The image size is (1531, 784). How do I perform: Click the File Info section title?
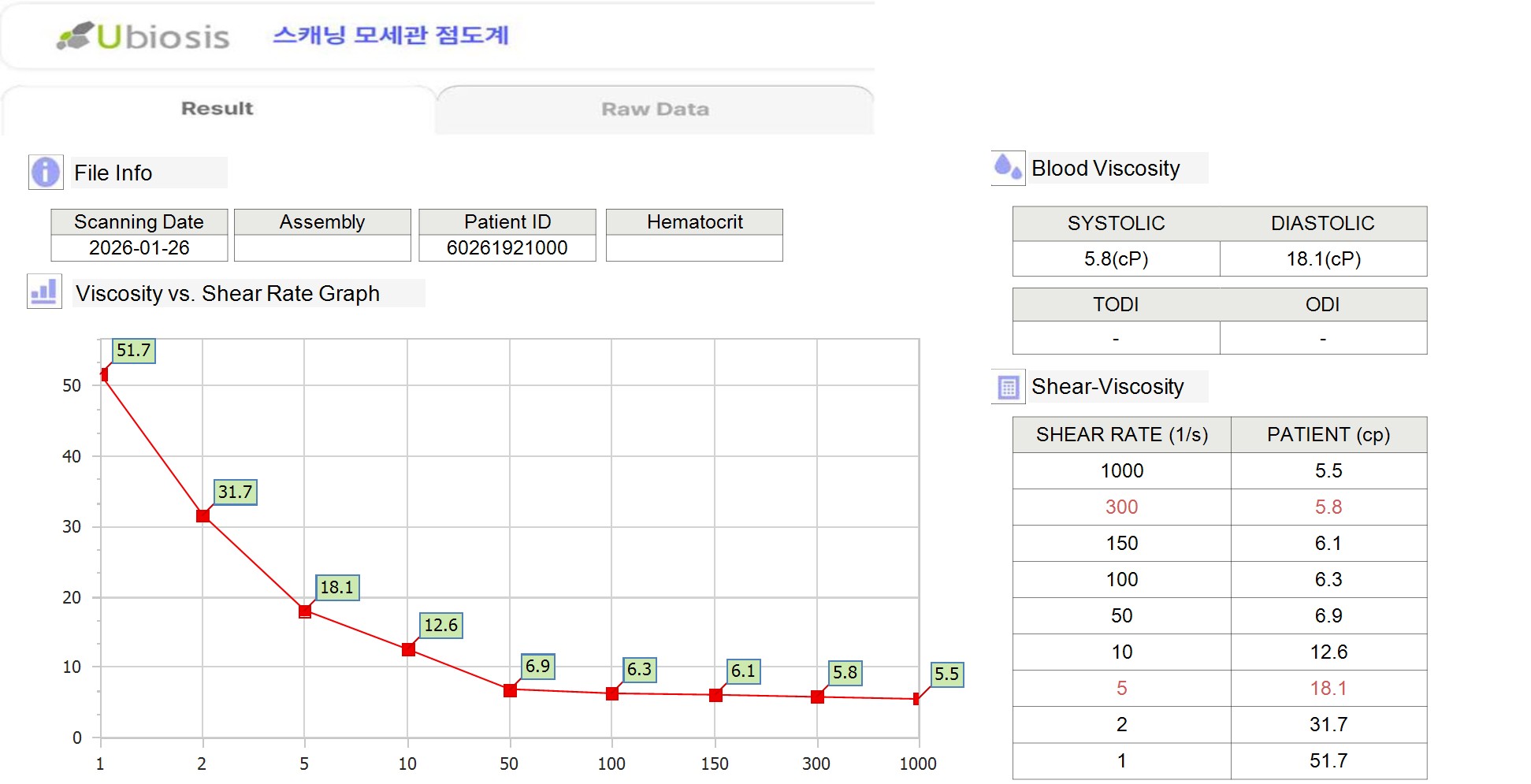point(113,173)
